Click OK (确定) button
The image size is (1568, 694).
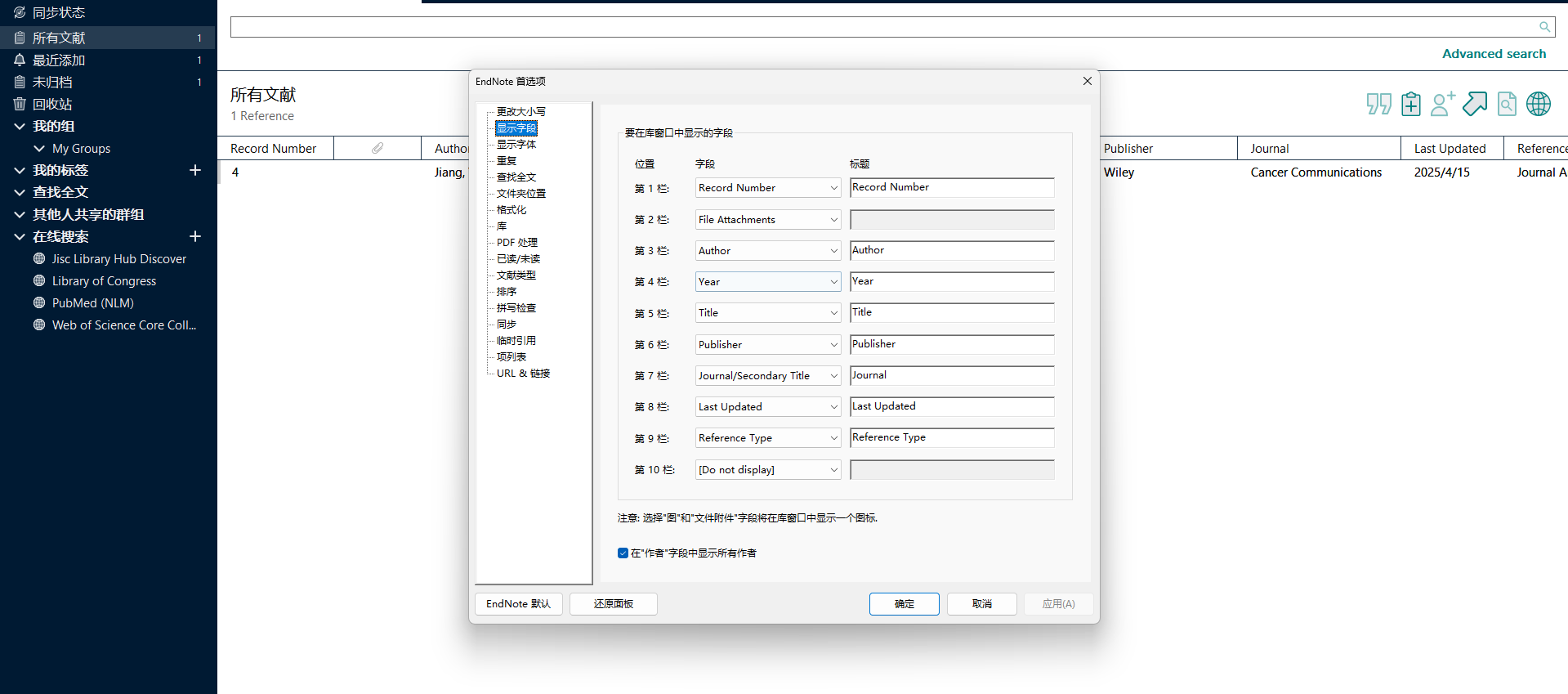[905, 604]
